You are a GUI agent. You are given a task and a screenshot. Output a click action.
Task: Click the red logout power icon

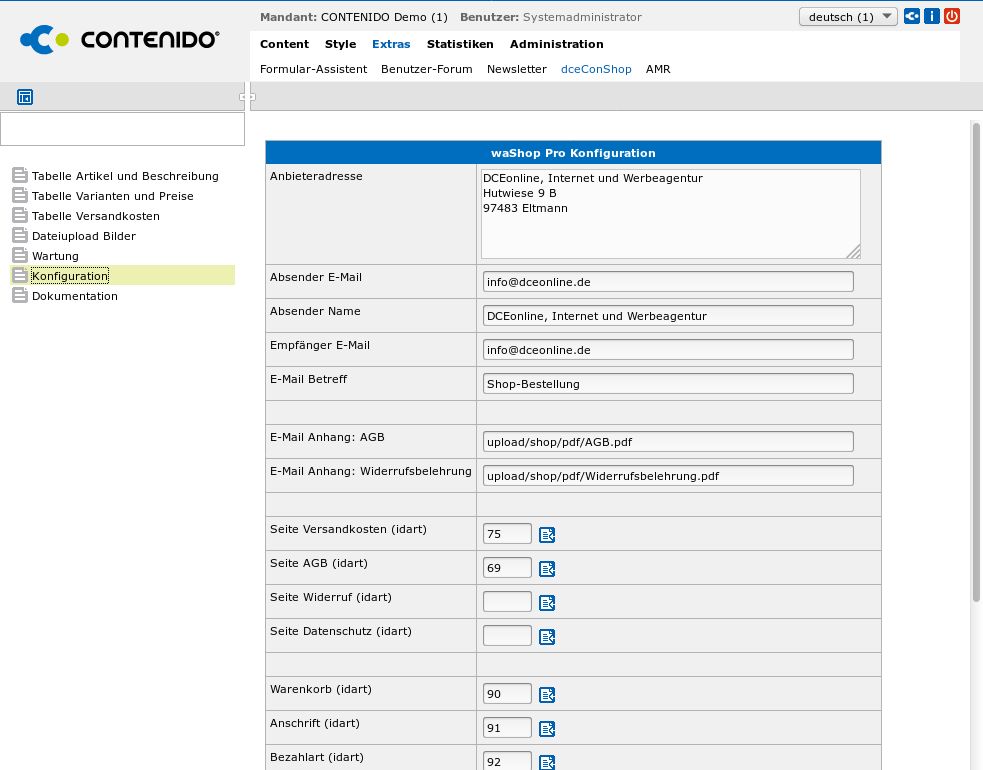coord(952,16)
